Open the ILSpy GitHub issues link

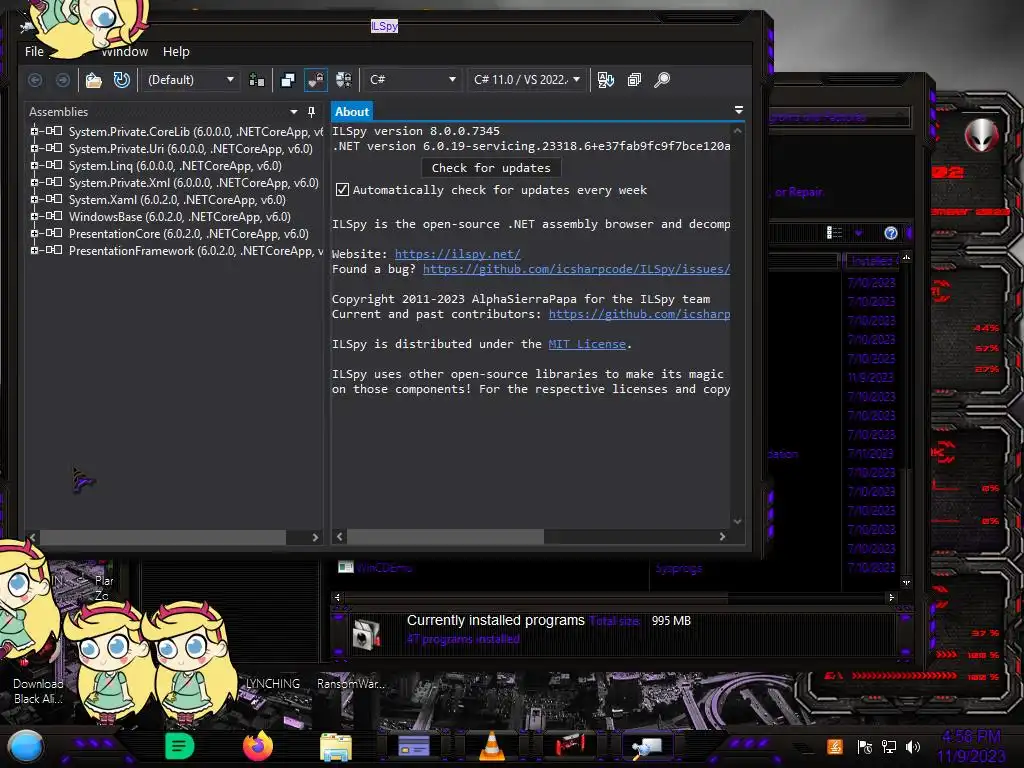(x=576, y=269)
